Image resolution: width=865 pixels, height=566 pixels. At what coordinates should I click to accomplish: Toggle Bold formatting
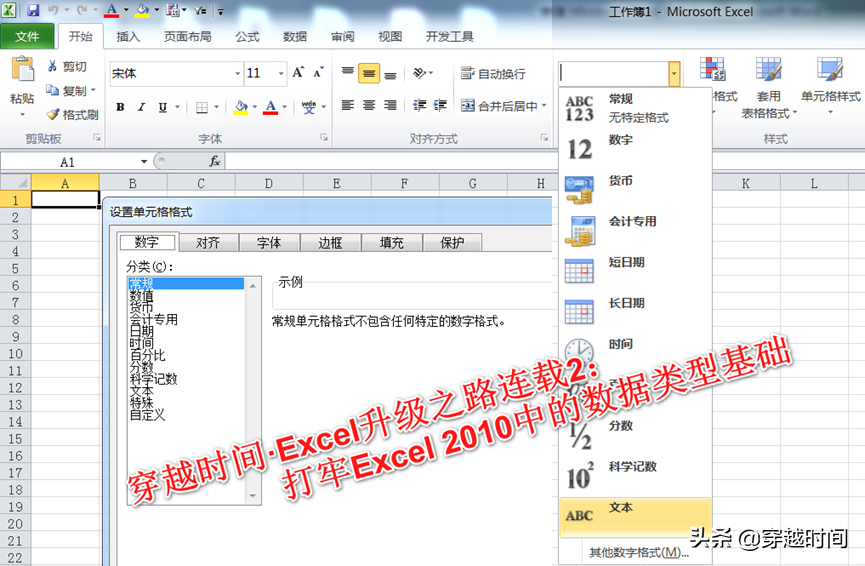pos(120,107)
